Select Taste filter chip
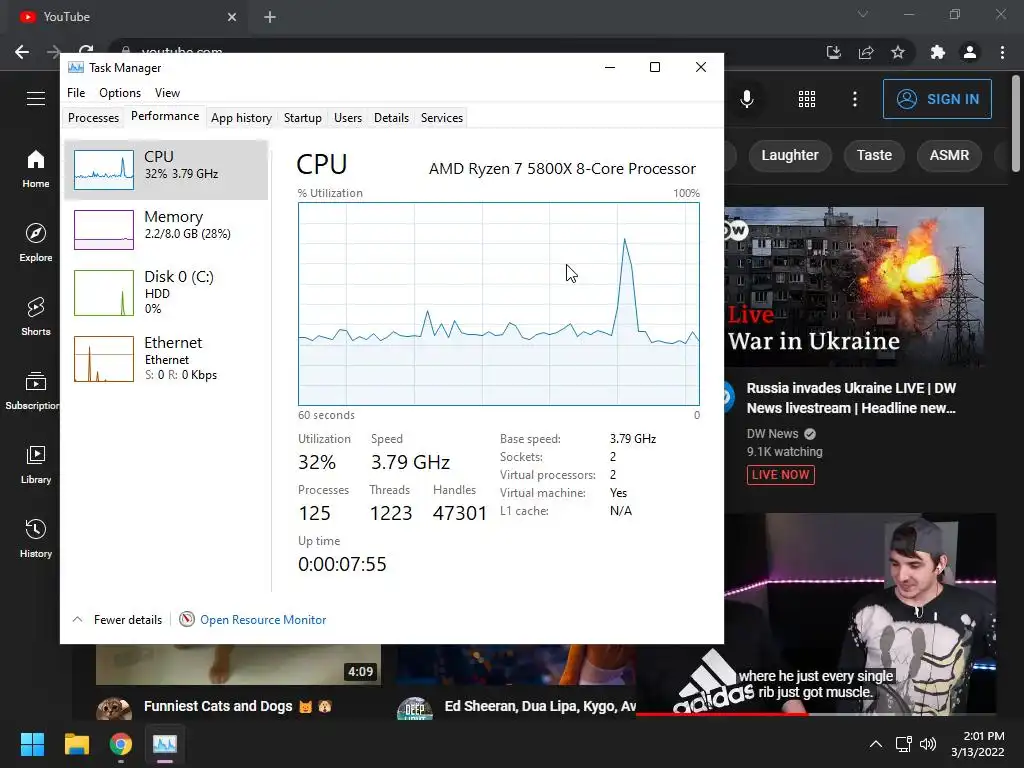The image size is (1024, 768). pos(874,155)
